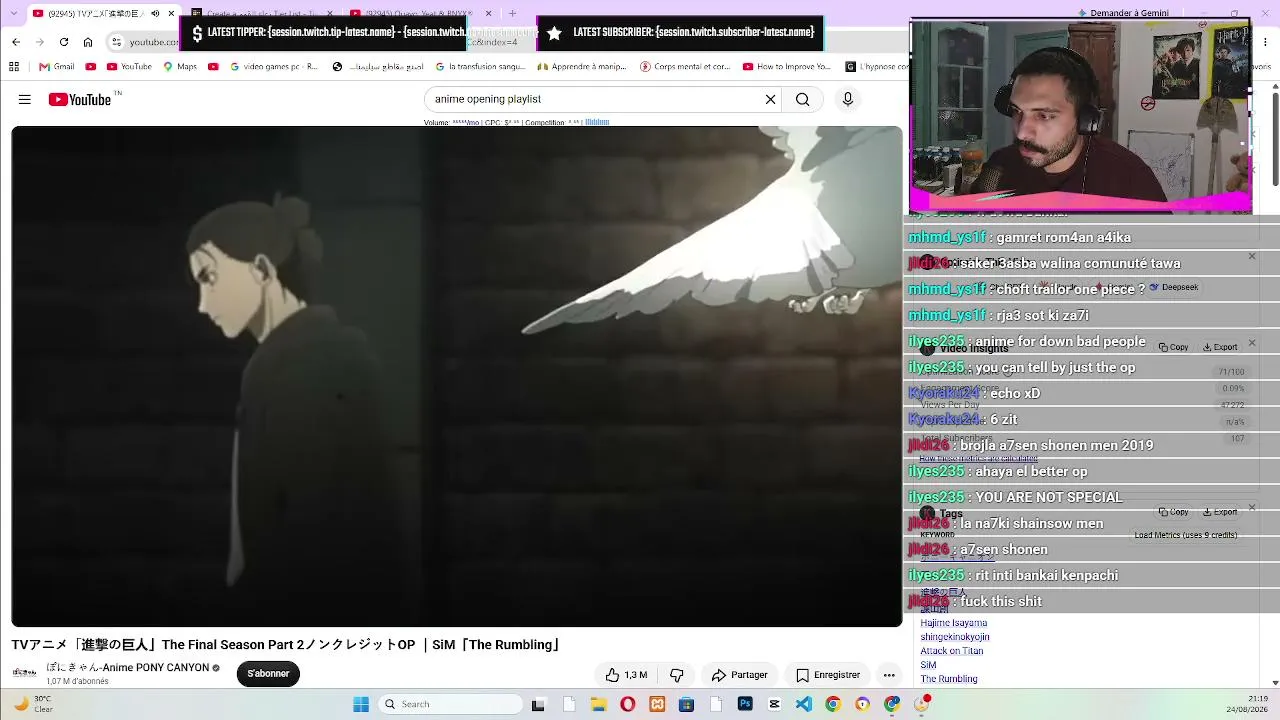Open the SiM tag link
The height and width of the screenshot is (720, 1280).
pos(928,665)
